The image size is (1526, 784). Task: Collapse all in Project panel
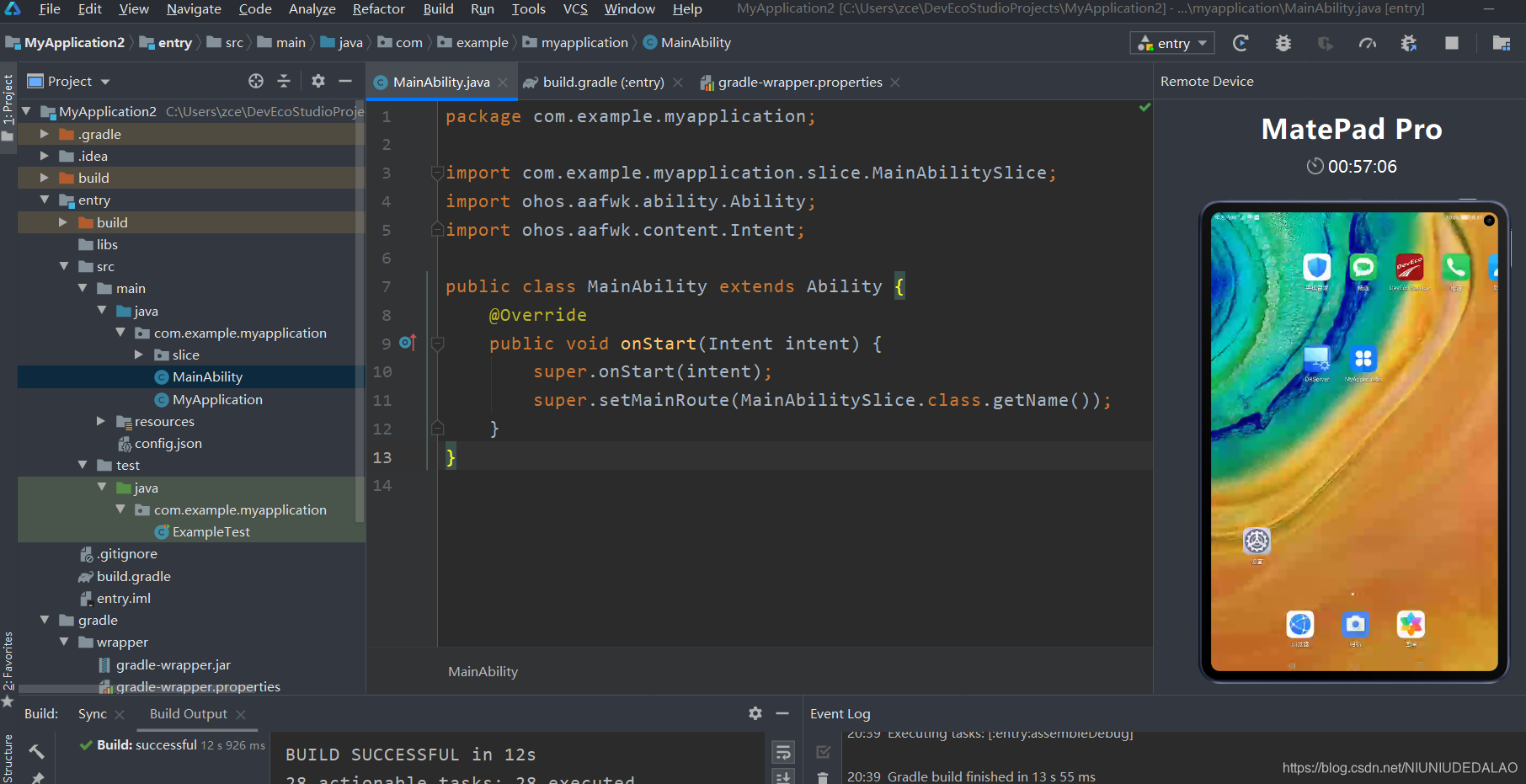[284, 81]
